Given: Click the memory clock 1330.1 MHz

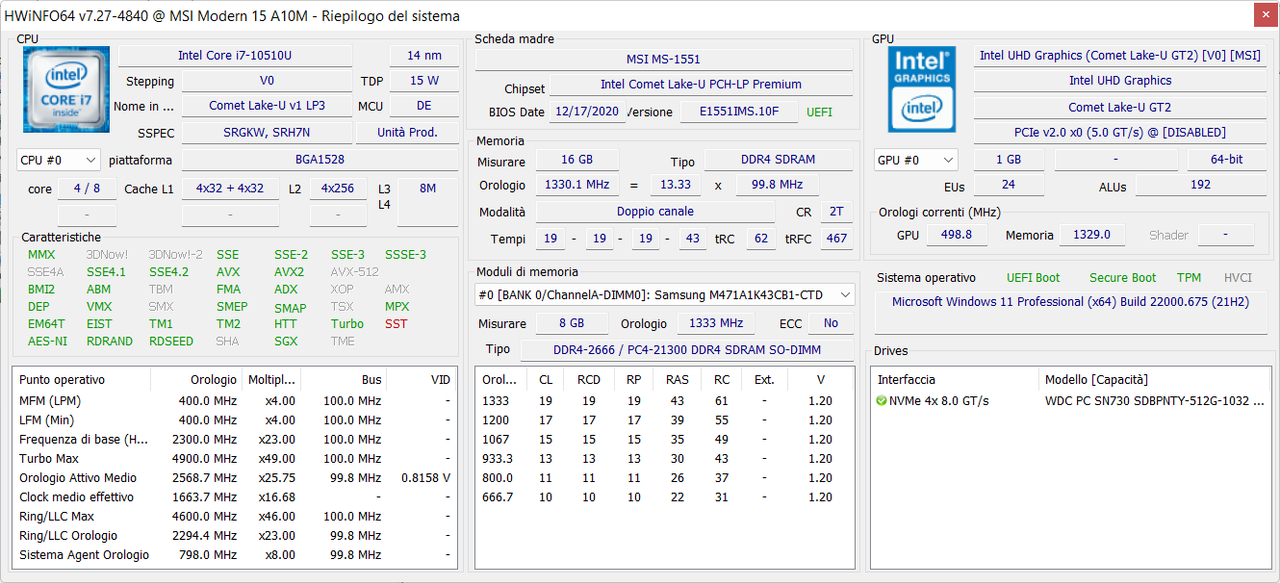Looking at the screenshot, I should click(577, 185).
